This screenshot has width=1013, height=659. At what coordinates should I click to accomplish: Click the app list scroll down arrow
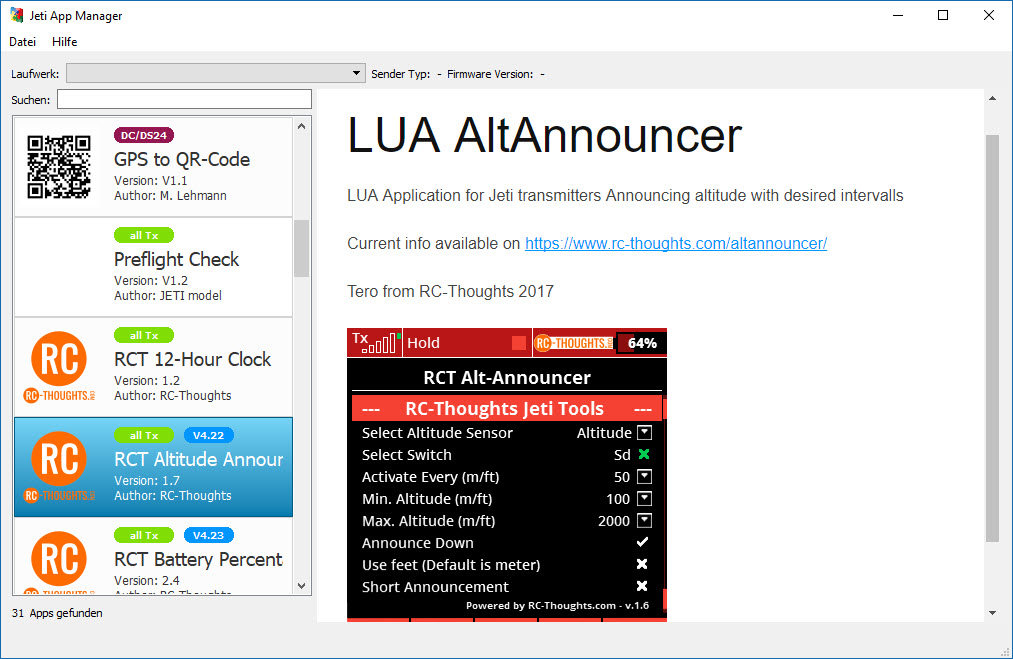tap(302, 585)
